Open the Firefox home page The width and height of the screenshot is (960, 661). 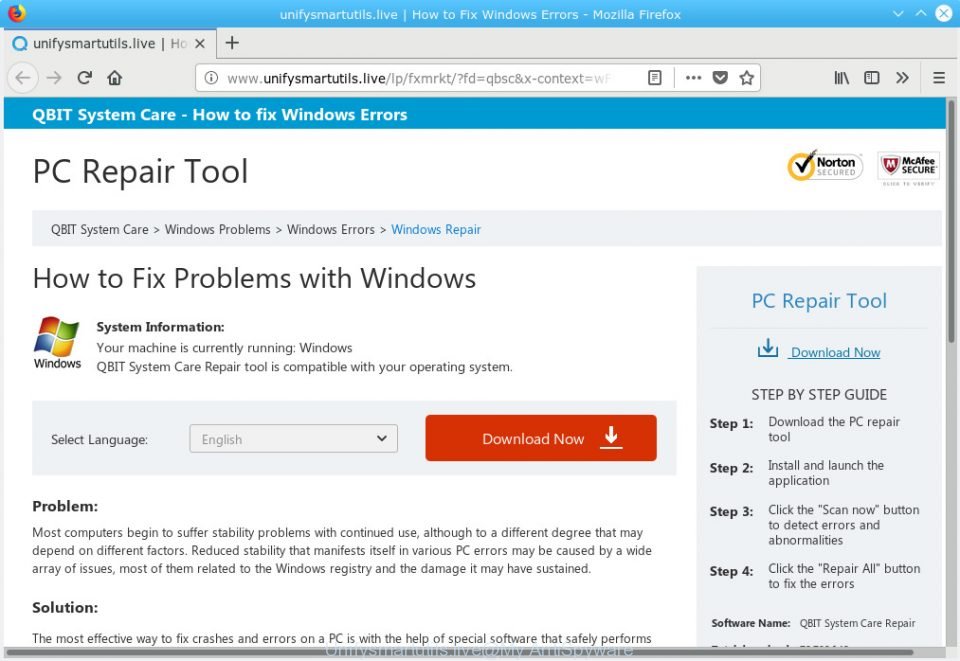[x=114, y=78]
